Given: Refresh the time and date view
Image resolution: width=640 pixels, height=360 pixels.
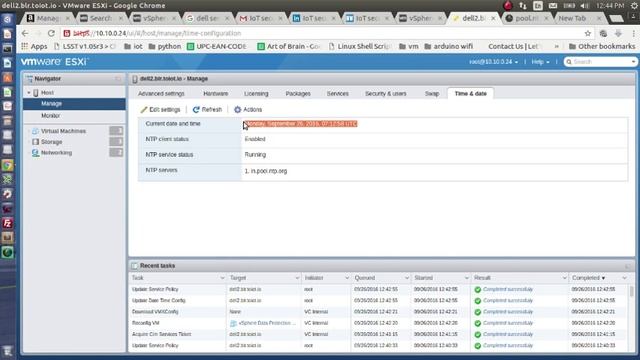Looking at the screenshot, I should pyautogui.click(x=207, y=109).
